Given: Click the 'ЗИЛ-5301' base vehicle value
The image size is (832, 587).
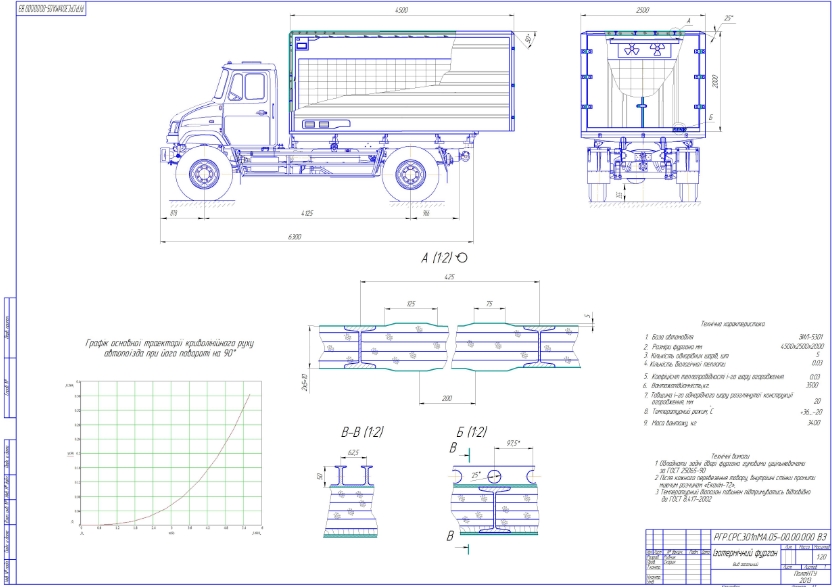Looking at the screenshot, I should click(x=810, y=337).
